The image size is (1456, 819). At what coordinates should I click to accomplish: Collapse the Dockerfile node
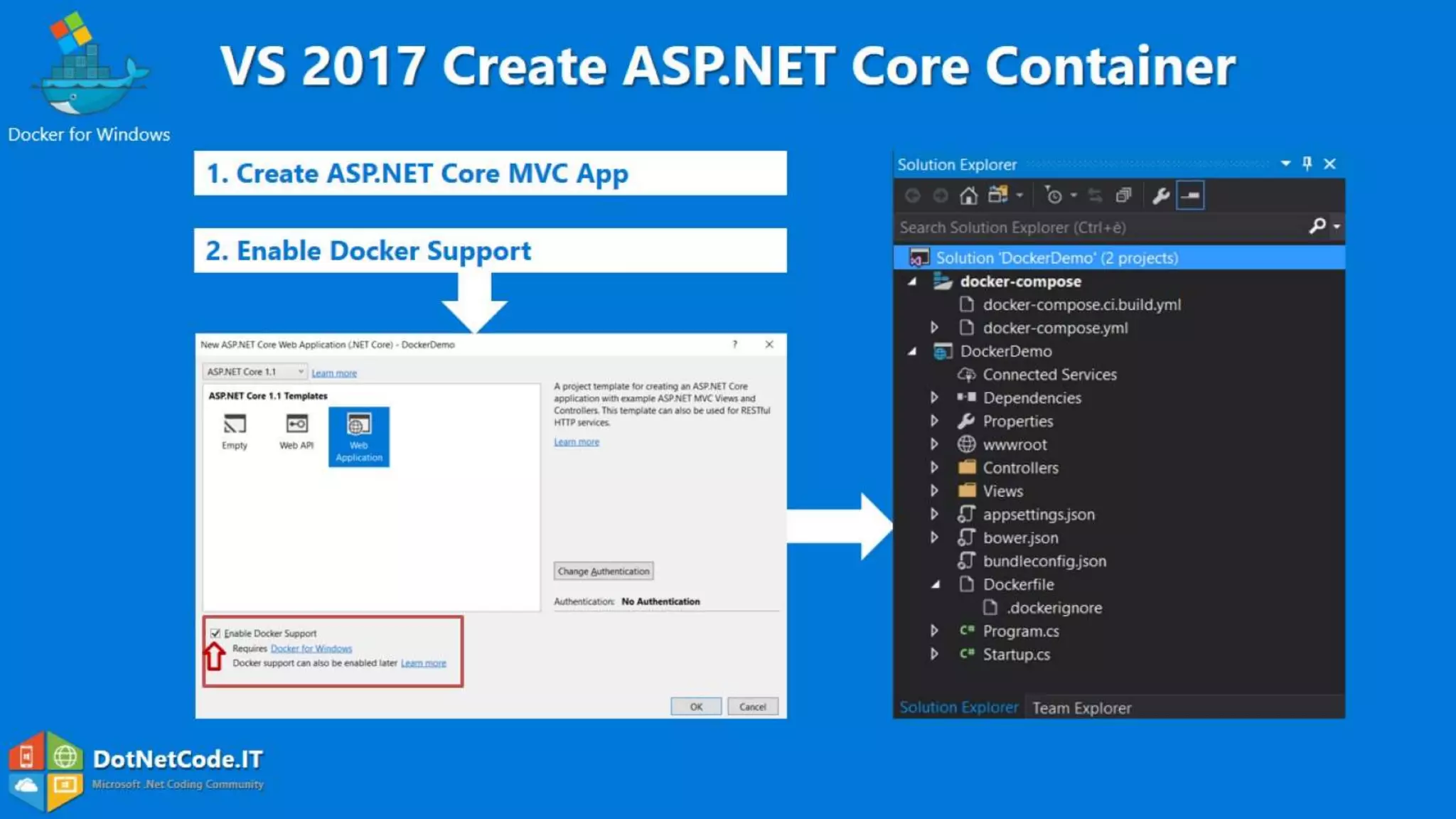(x=936, y=585)
